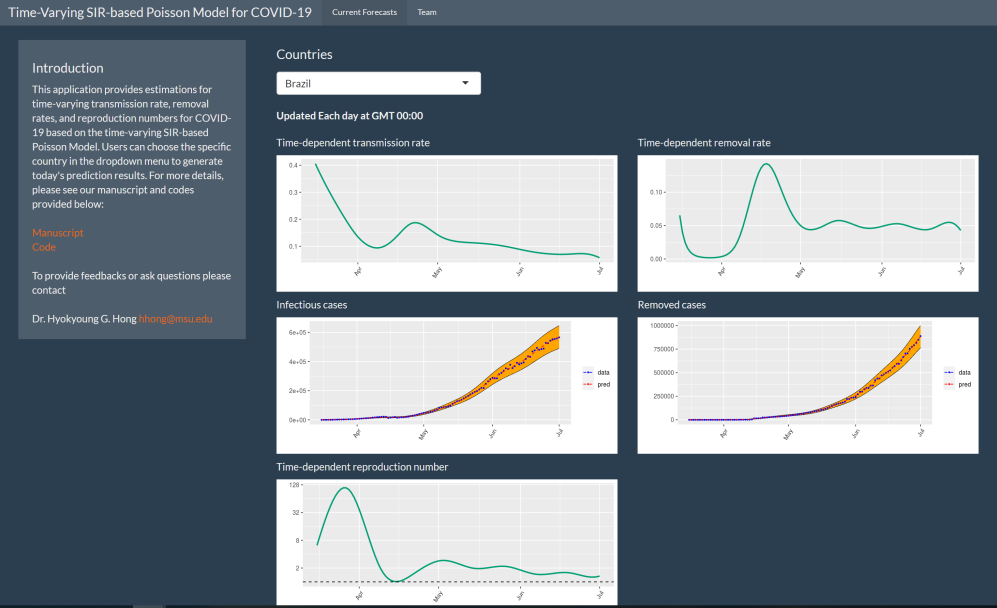Click the Infectious cases plot
This screenshot has width=997, height=608.
(430, 385)
